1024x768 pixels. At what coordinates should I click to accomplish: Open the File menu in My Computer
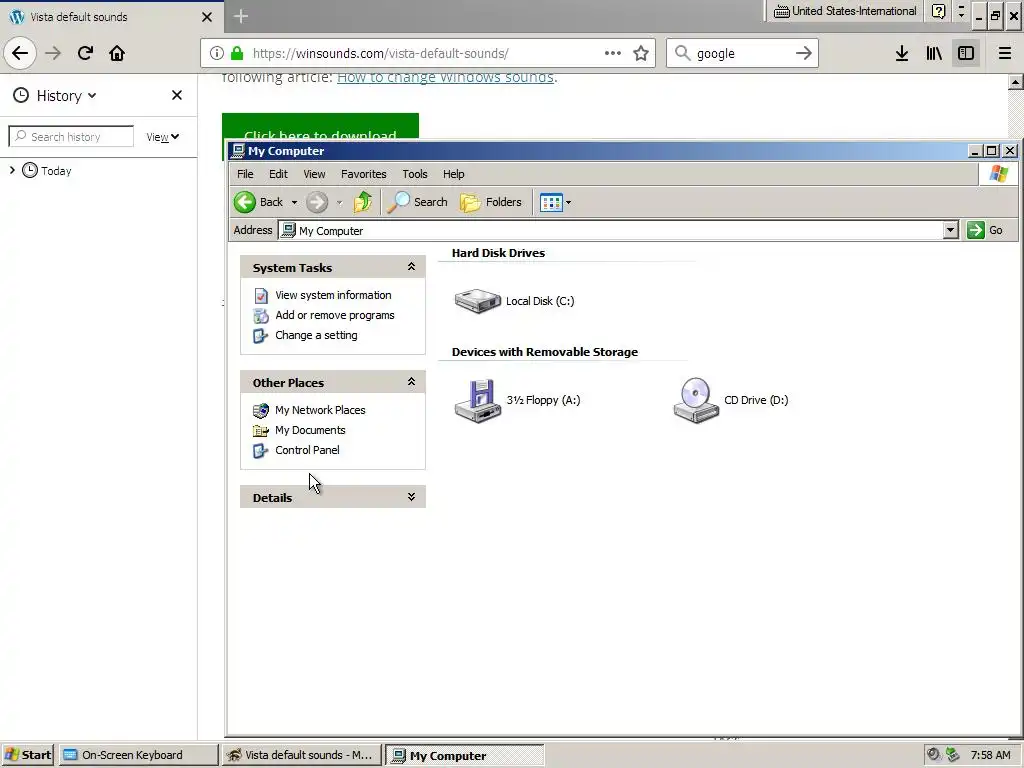(x=245, y=174)
